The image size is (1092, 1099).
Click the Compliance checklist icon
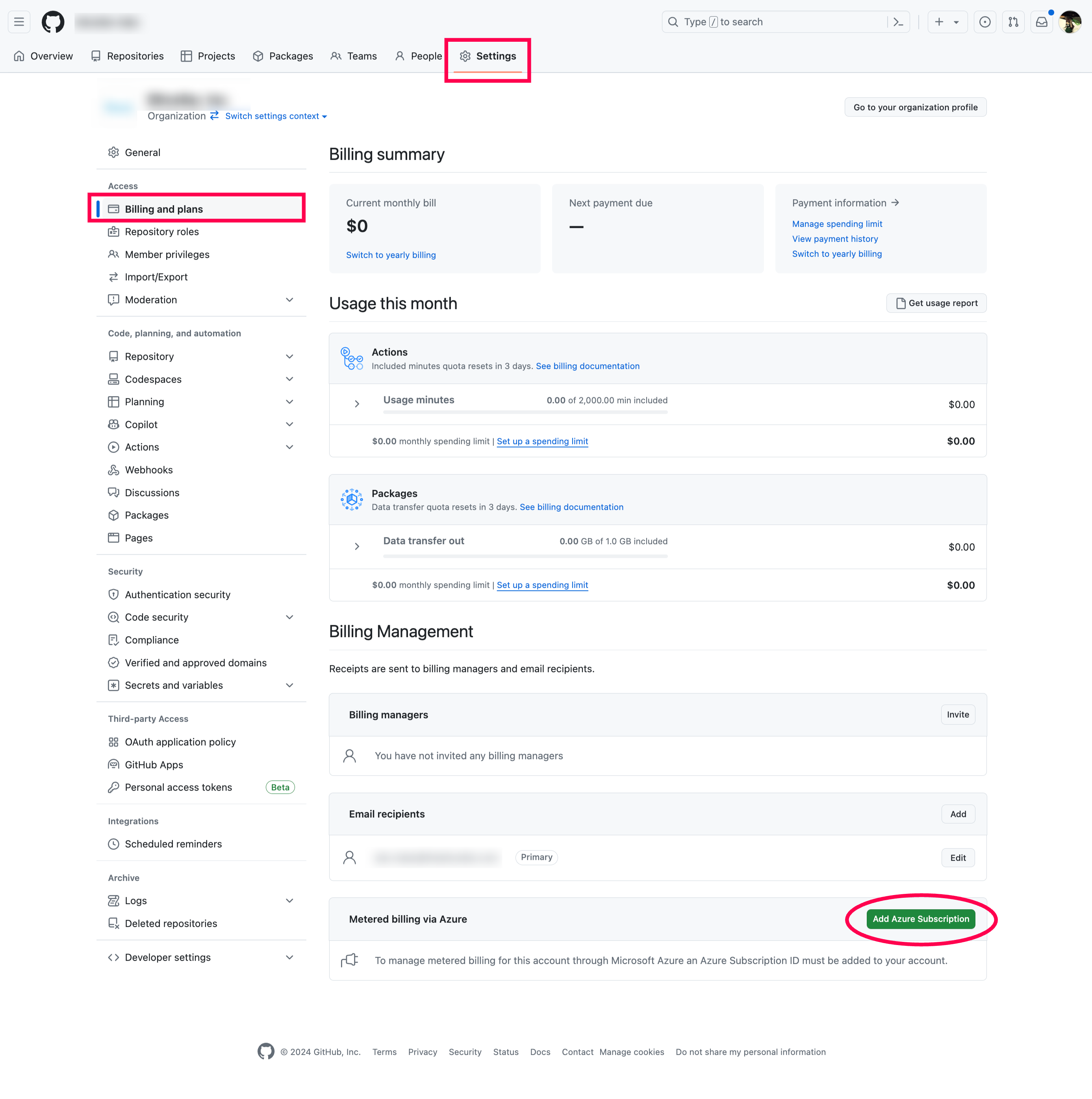click(x=114, y=640)
